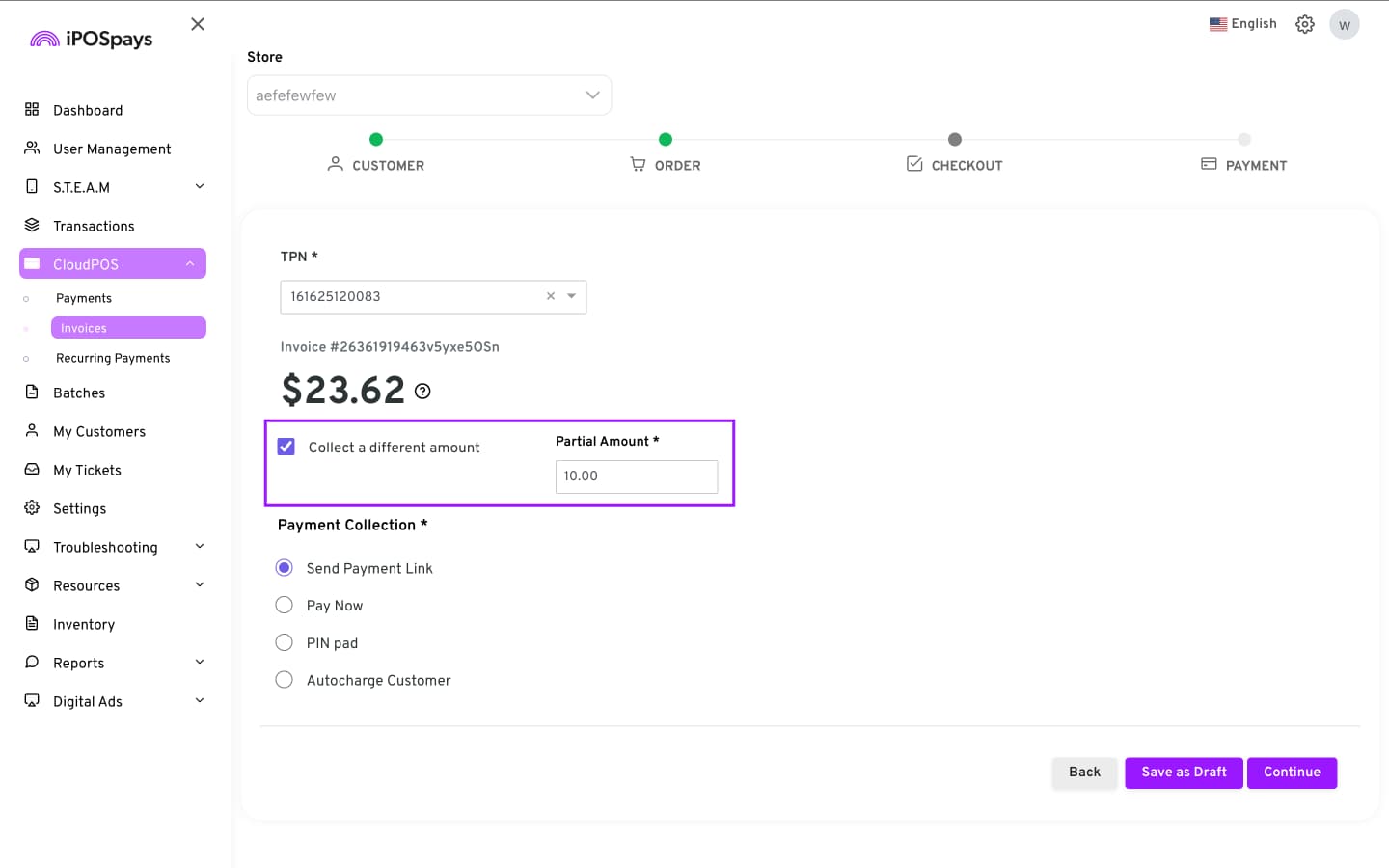Open the W user avatar menu
This screenshot has height=868, width=1389.
coord(1344,24)
